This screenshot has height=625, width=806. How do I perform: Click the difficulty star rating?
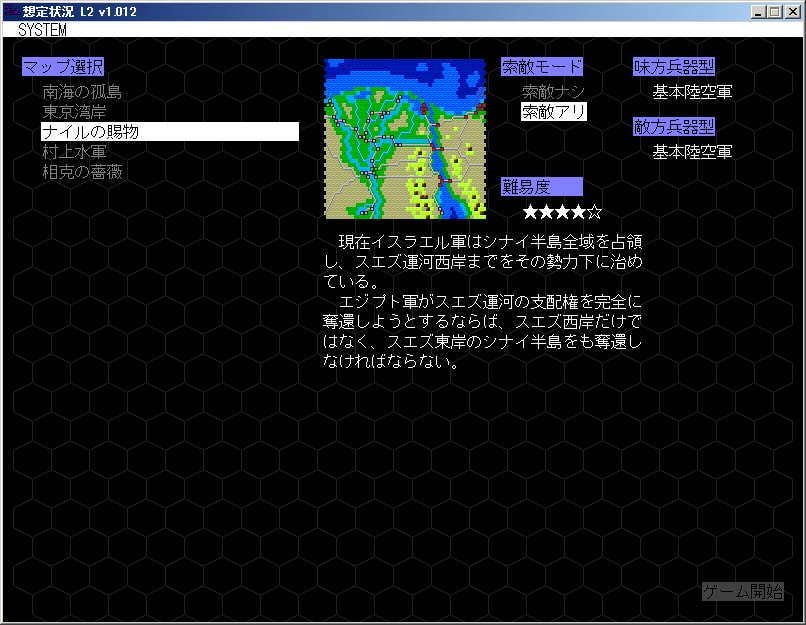(x=563, y=212)
